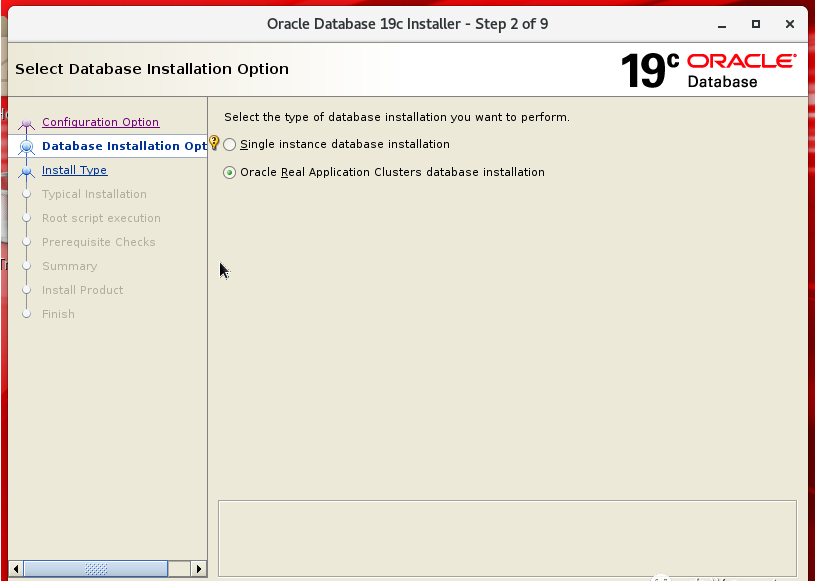Click the Oracle 19c Database logo
The width and height of the screenshot is (816, 581).
click(708, 70)
